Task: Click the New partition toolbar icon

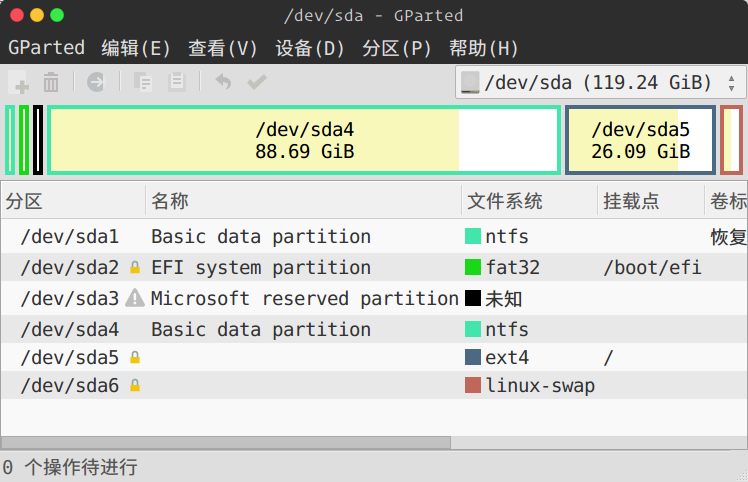Action: click(x=19, y=82)
